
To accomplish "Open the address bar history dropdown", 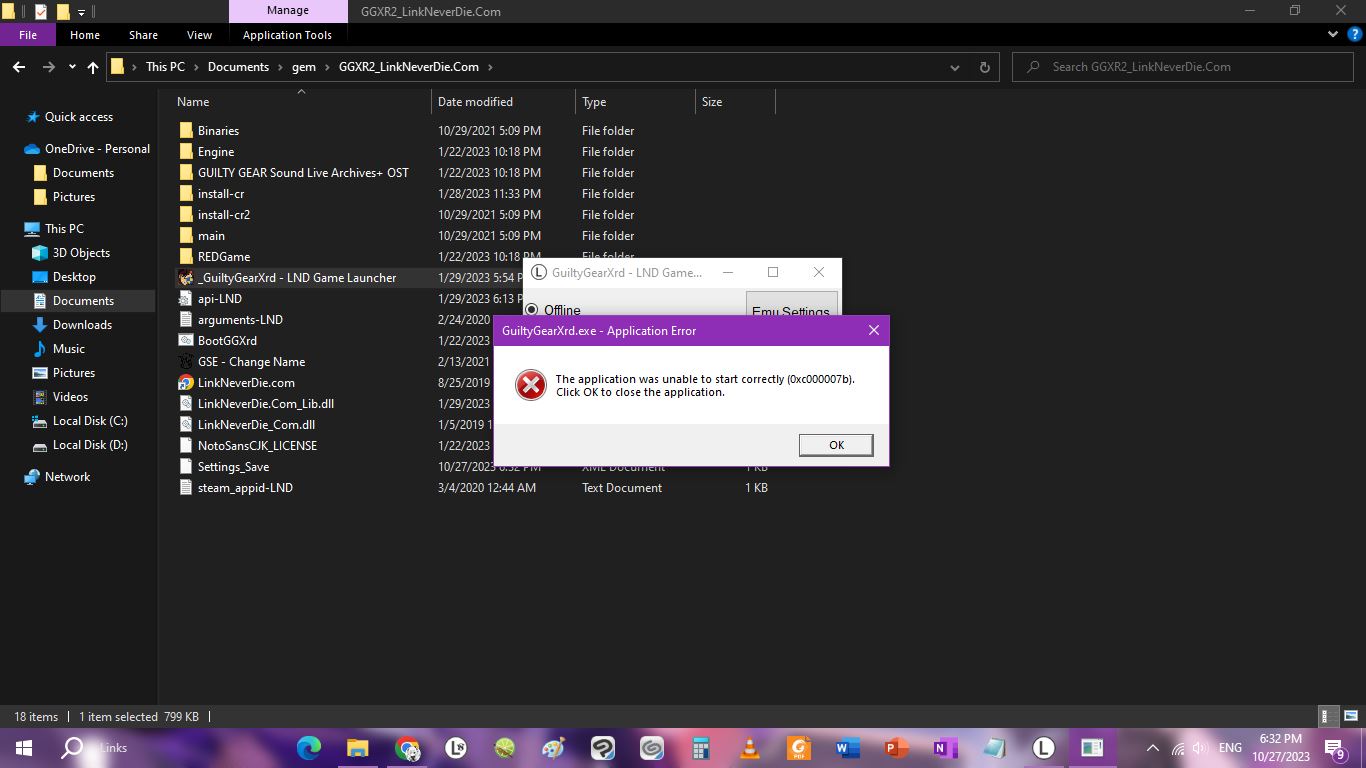I will click(x=956, y=67).
